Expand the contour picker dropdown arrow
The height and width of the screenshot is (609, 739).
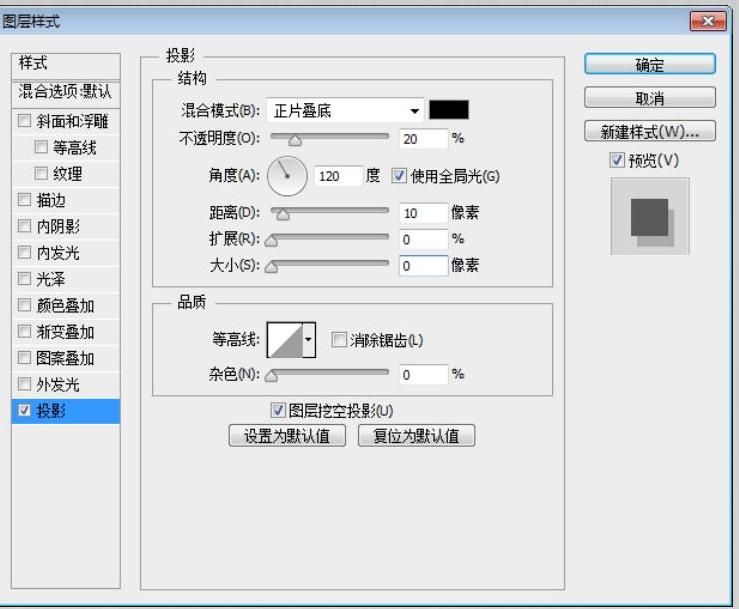[x=309, y=340]
